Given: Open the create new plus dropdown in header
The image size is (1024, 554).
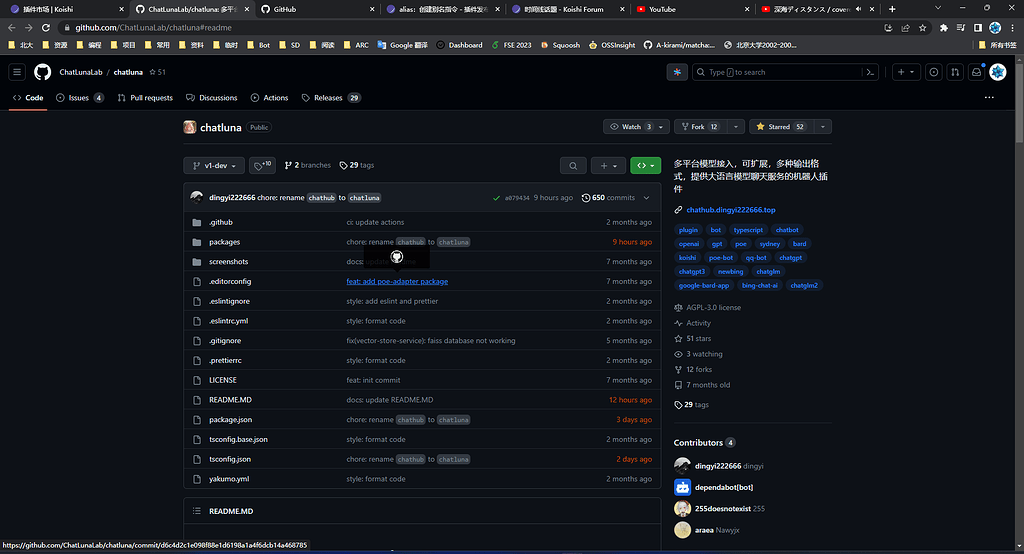Looking at the screenshot, I should point(906,72).
